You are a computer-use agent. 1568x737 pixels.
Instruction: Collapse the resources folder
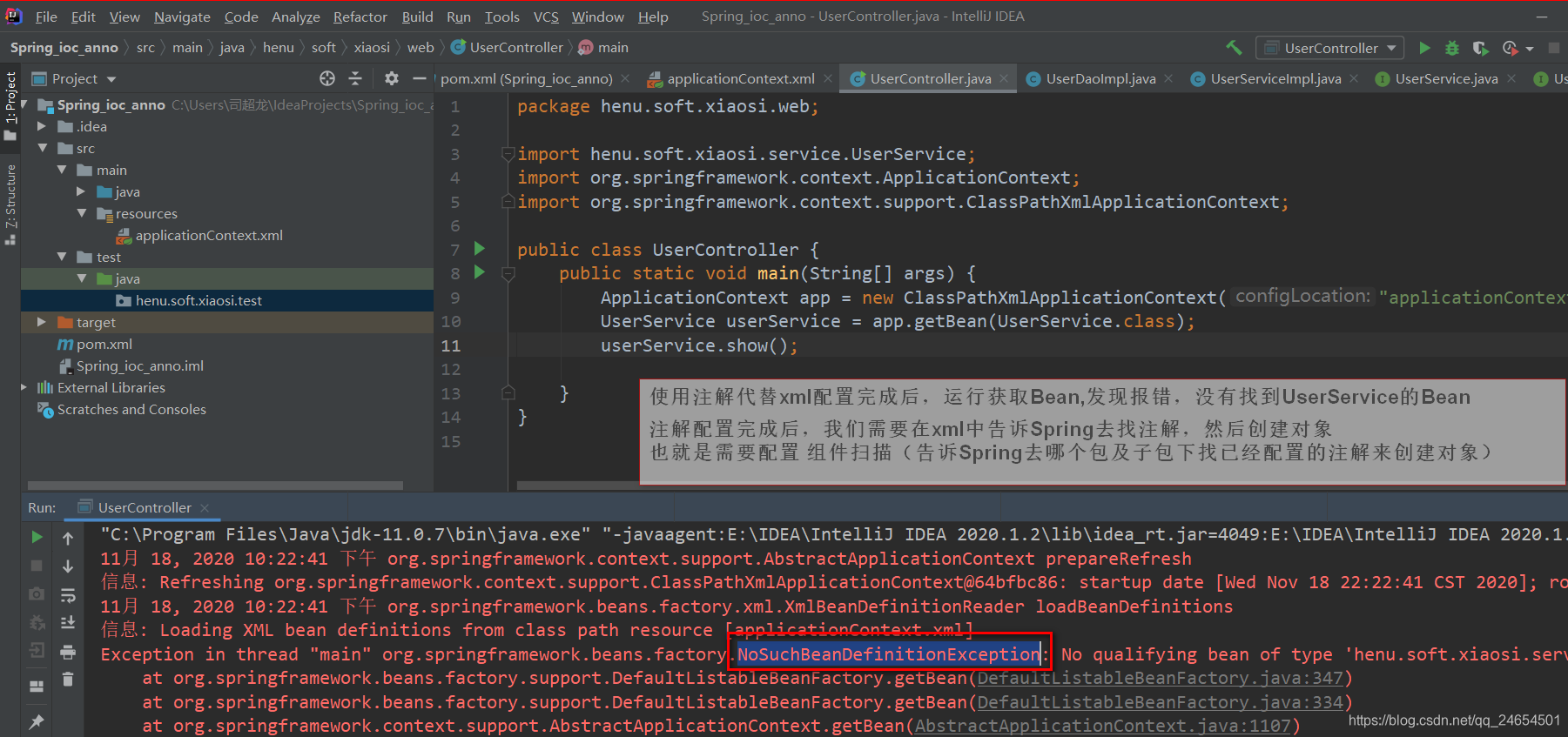(82, 213)
